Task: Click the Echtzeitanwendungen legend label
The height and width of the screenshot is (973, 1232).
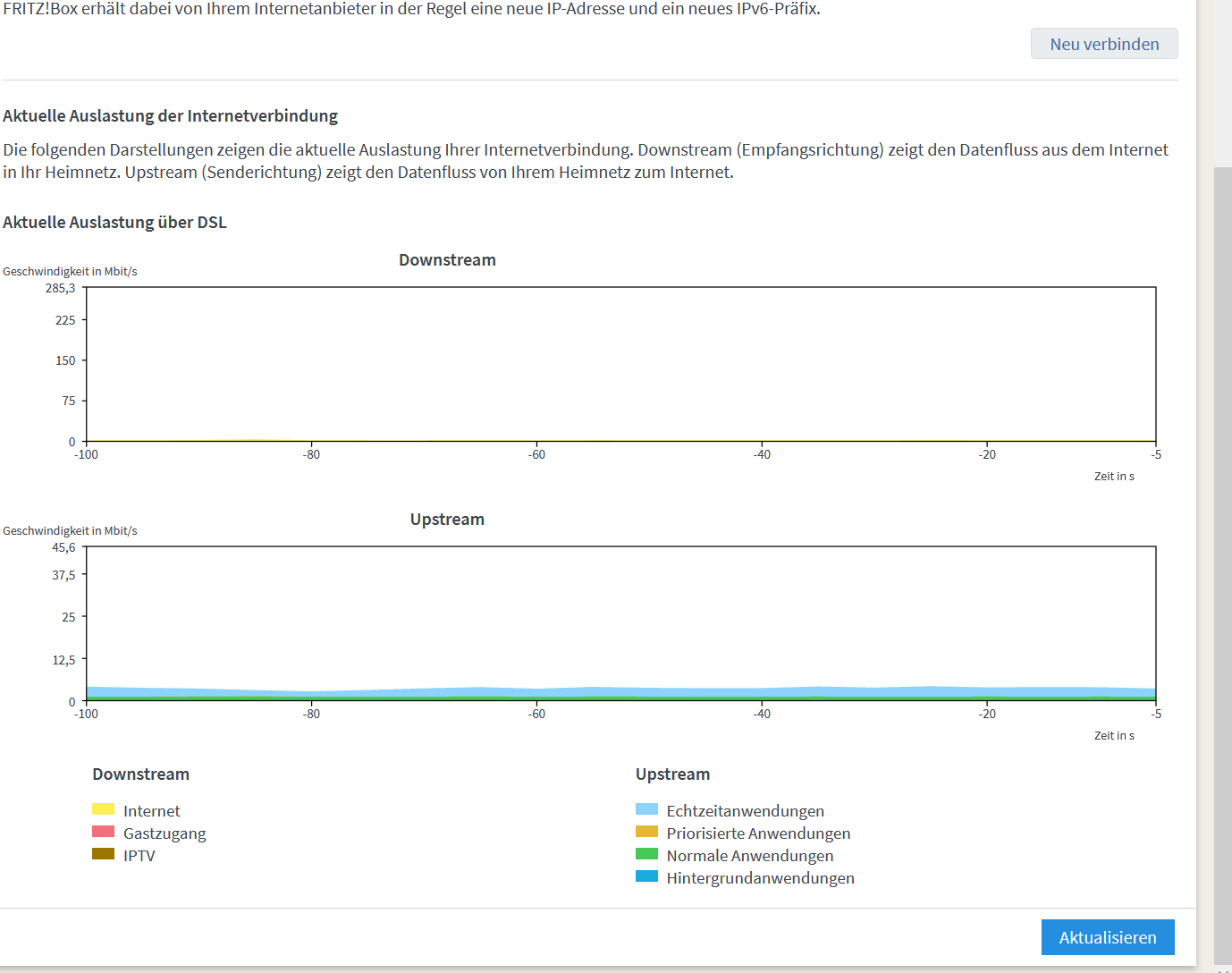Action: tap(746, 811)
